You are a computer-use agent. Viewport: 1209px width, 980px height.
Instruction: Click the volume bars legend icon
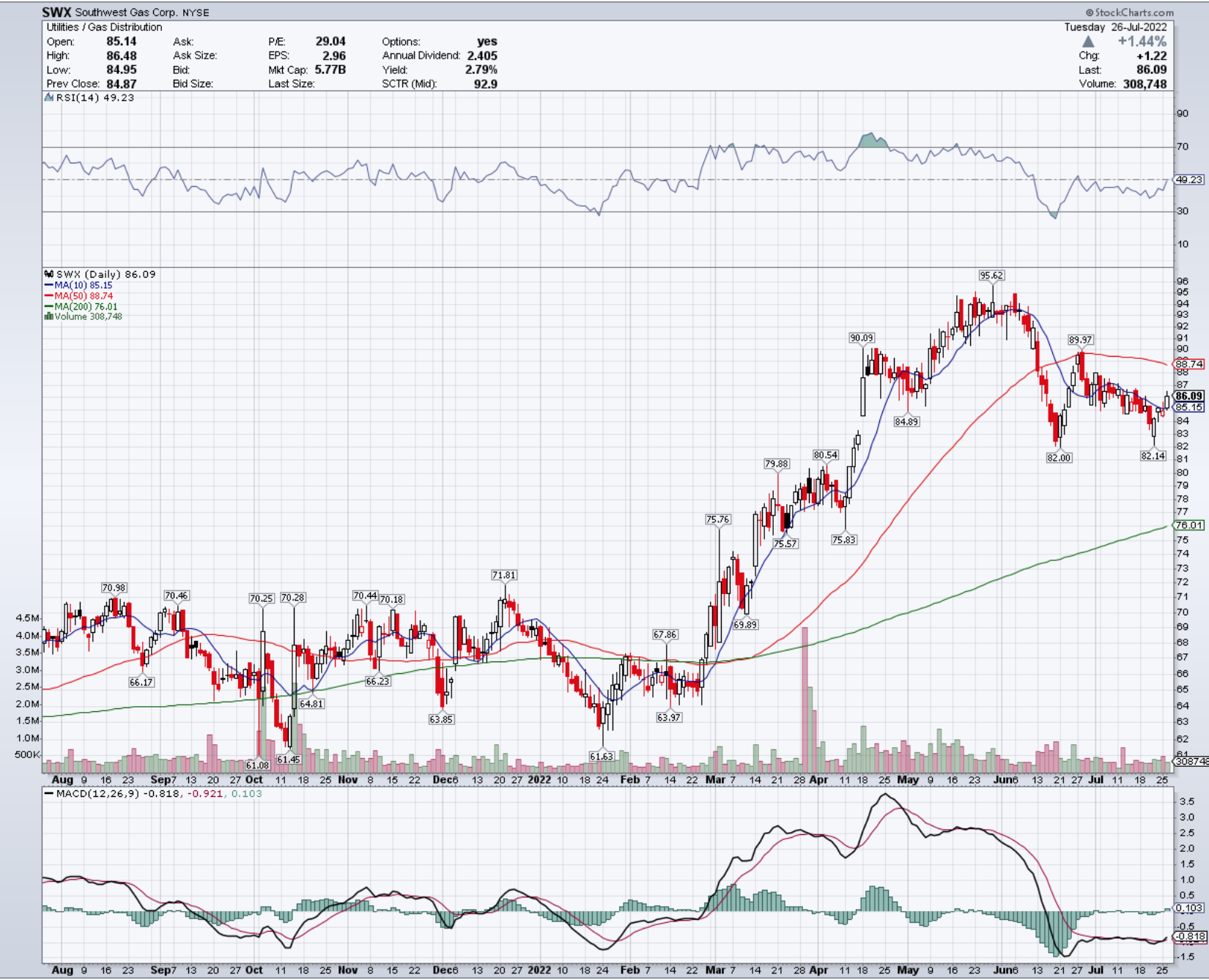[x=48, y=316]
